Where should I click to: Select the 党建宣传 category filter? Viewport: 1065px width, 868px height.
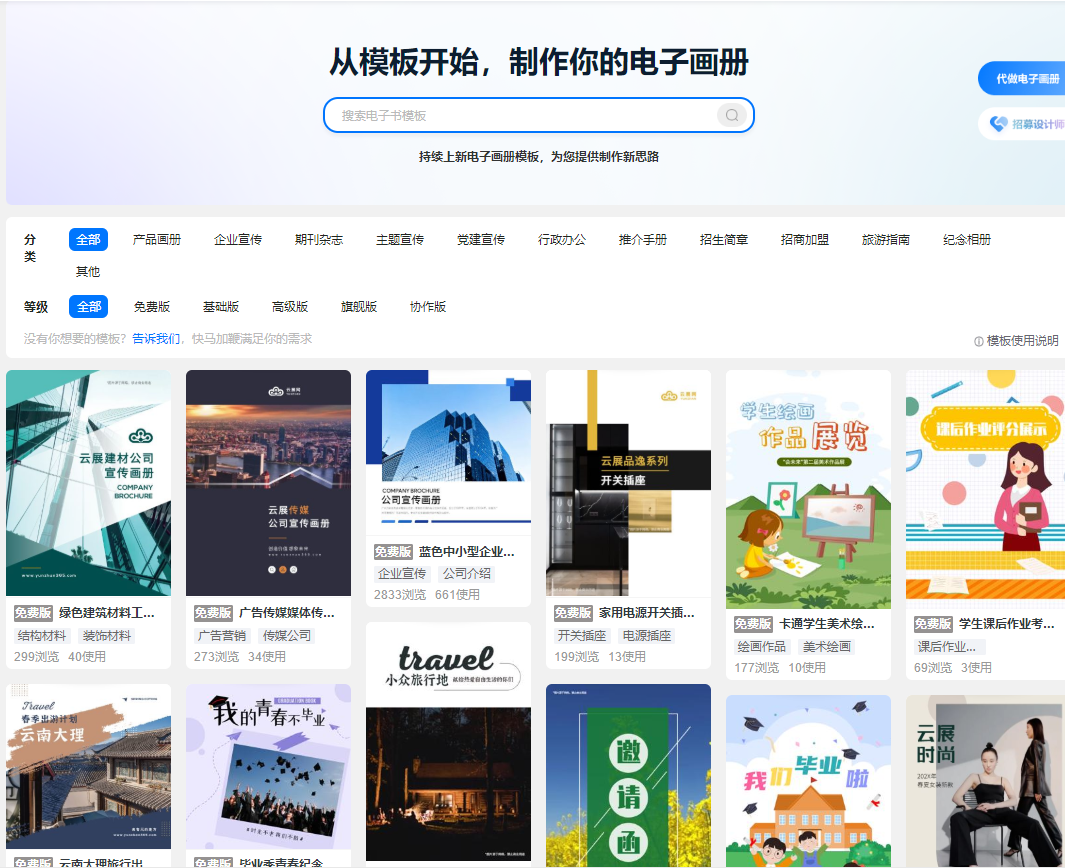coord(480,240)
